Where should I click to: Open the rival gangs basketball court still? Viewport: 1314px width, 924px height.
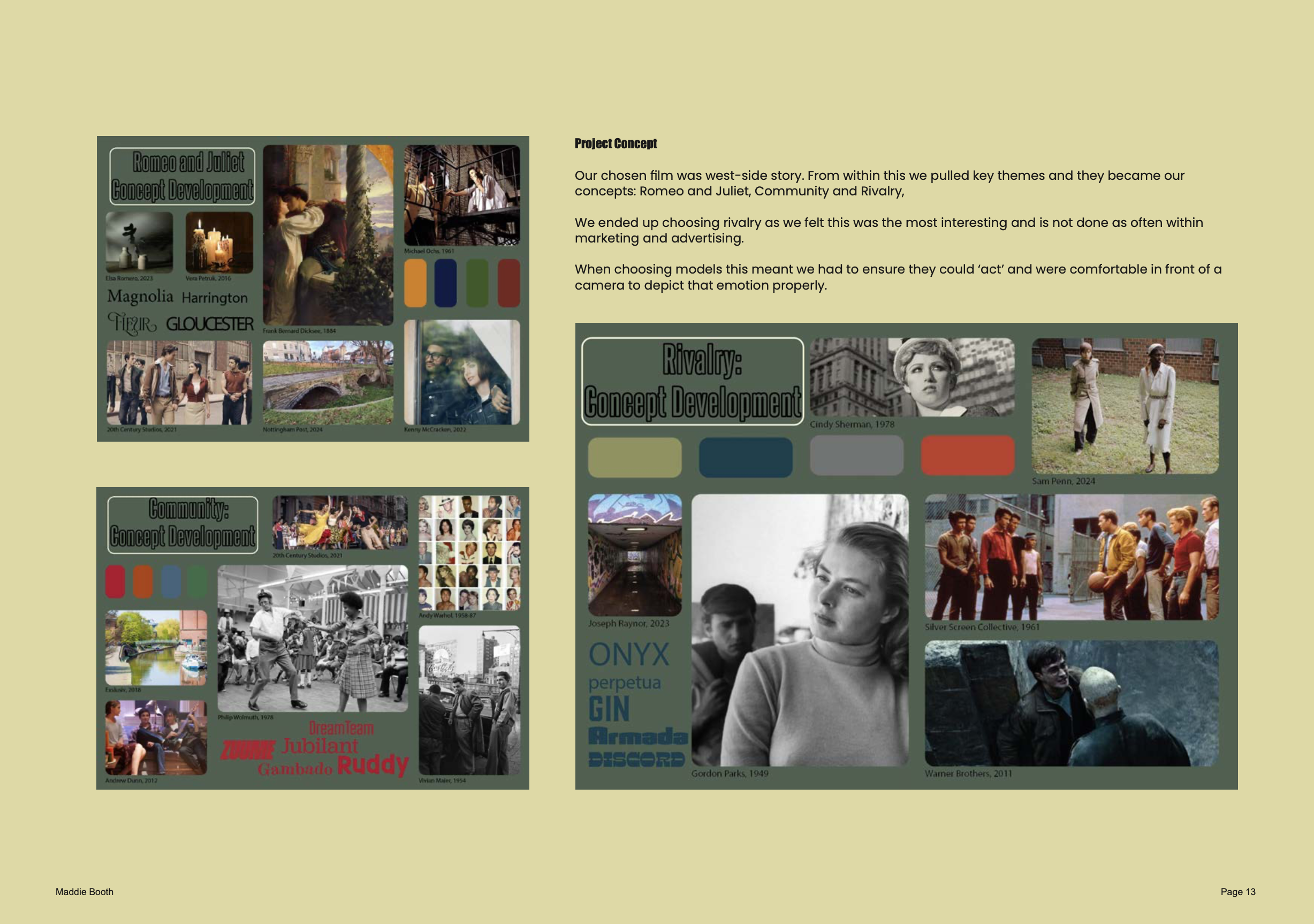(x=1072, y=557)
